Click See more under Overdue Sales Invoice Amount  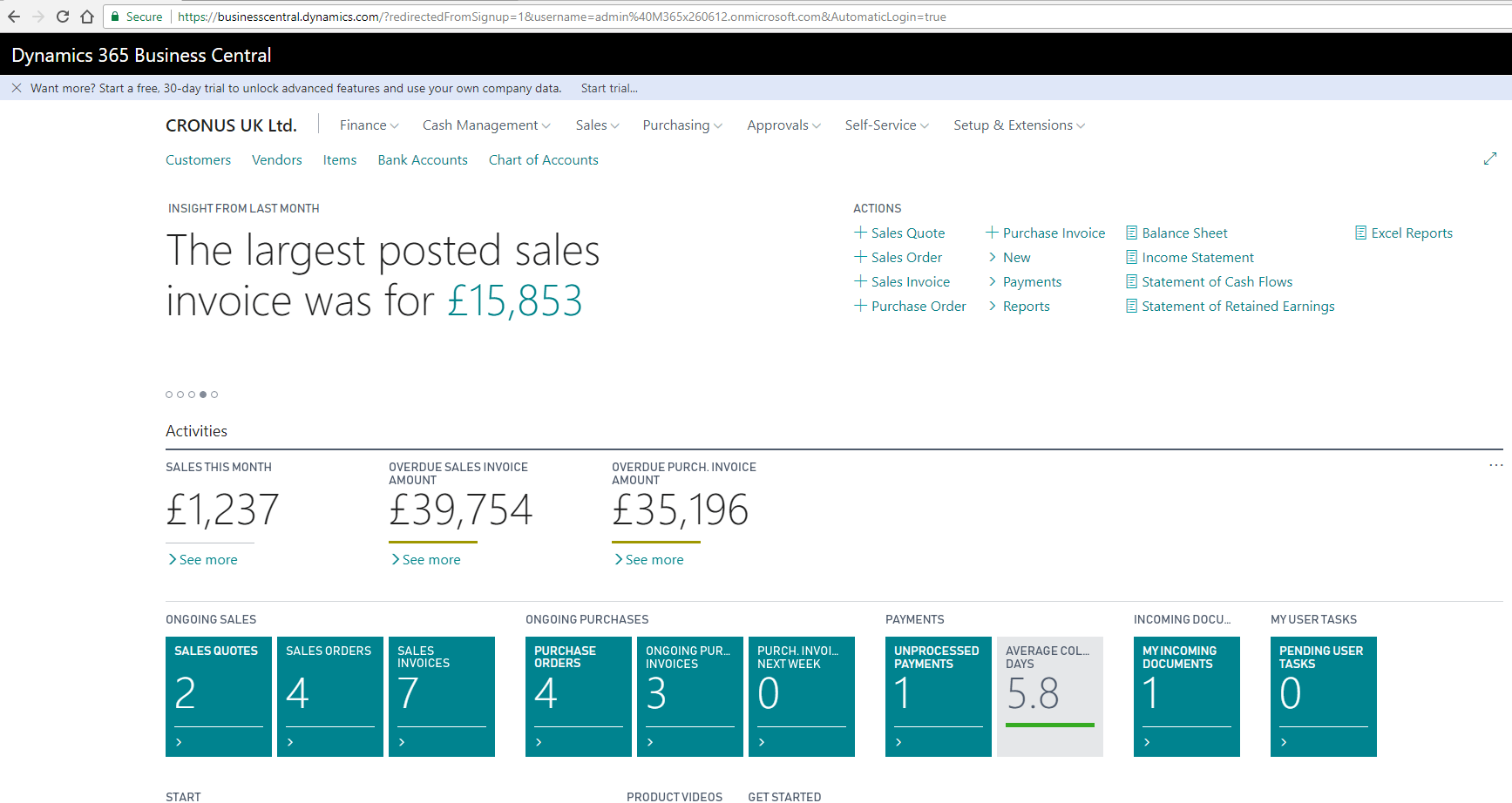point(426,559)
